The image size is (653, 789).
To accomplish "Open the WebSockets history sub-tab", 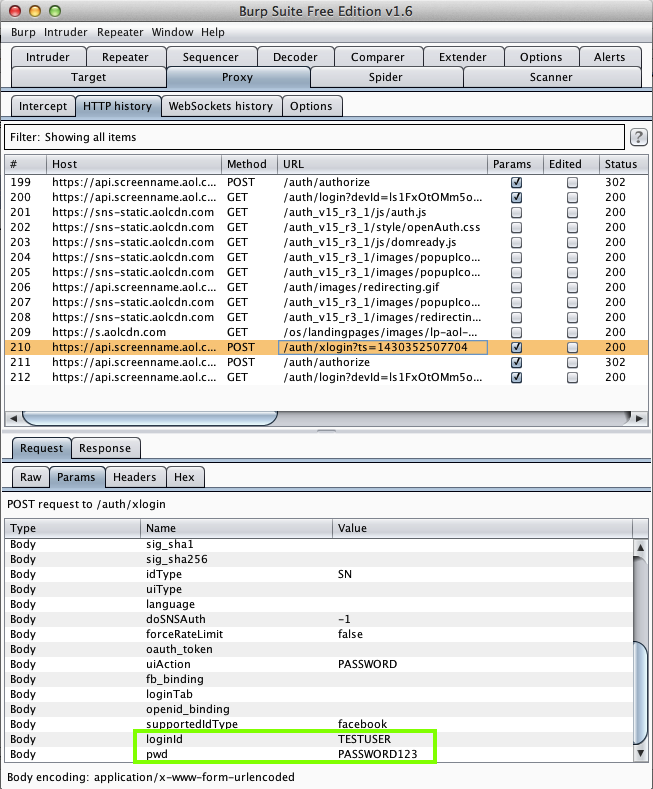I will point(221,106).
